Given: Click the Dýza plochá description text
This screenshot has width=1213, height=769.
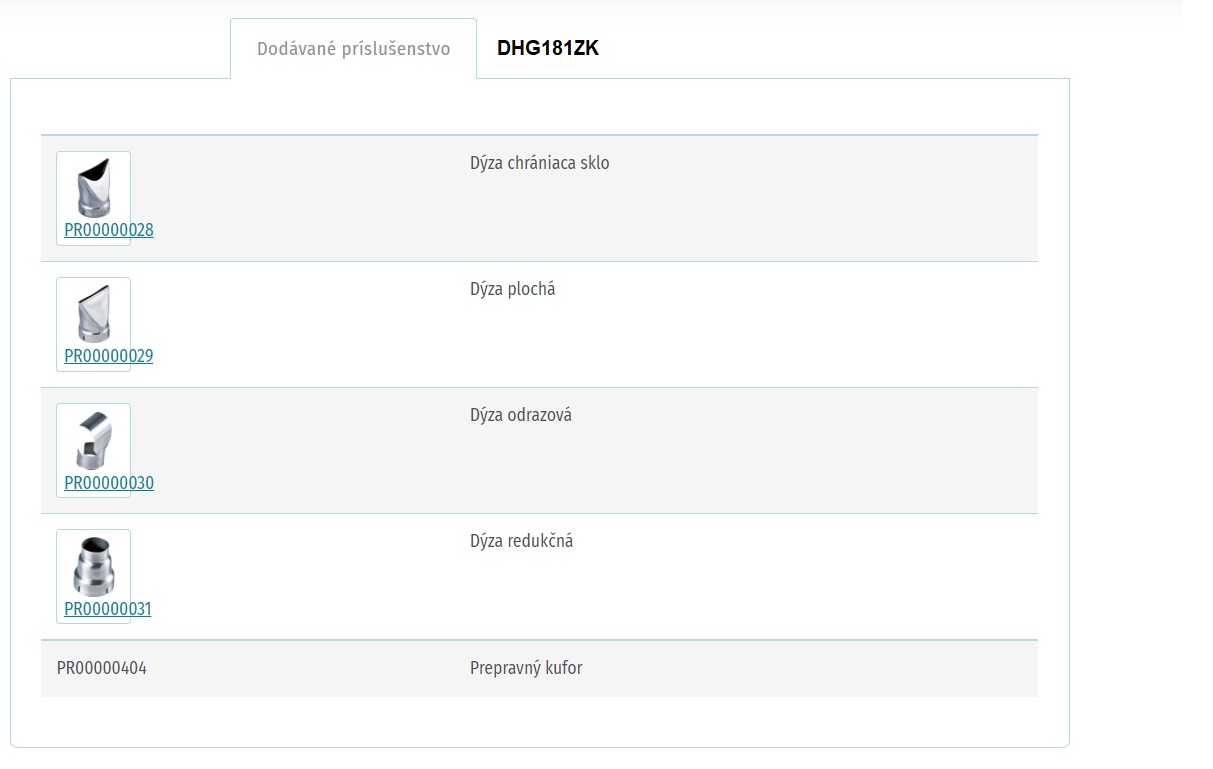Looking at the screenshot, I should tap(512, 289).
